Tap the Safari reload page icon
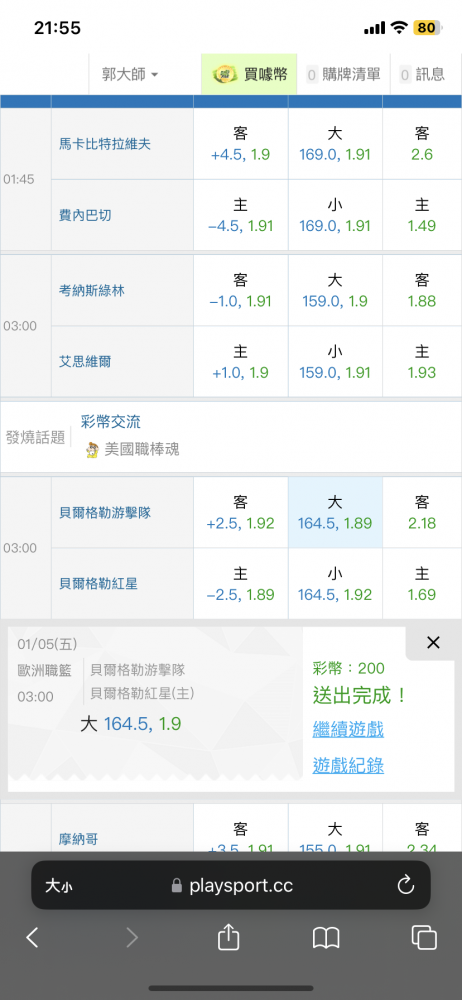The image size is (462, 1000). pyautogui.click(x=405, y=885)
